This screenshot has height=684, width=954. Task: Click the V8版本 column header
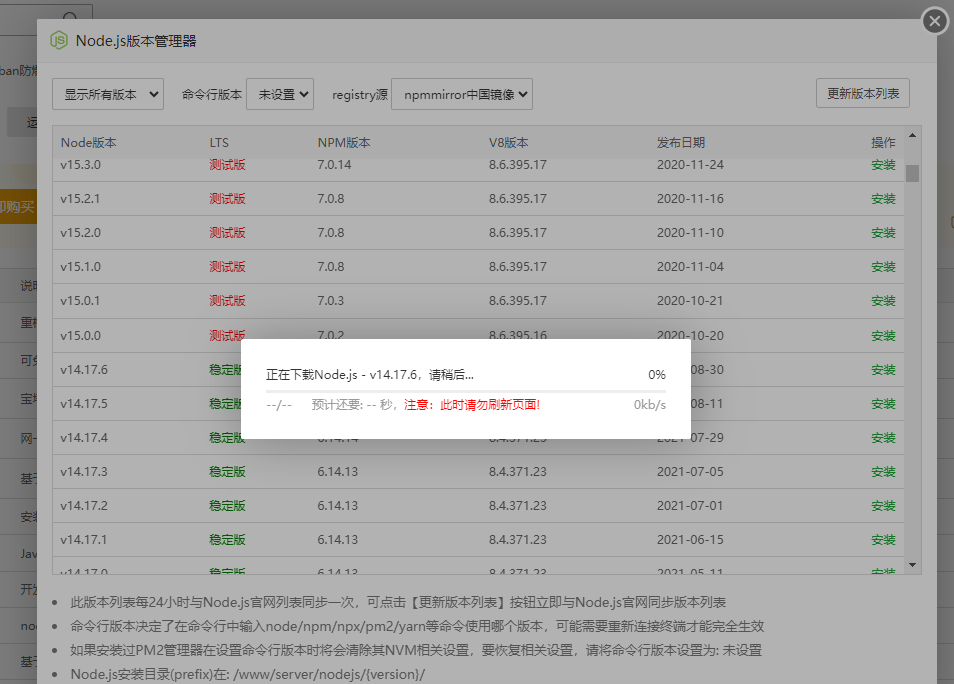pos(509,143)
